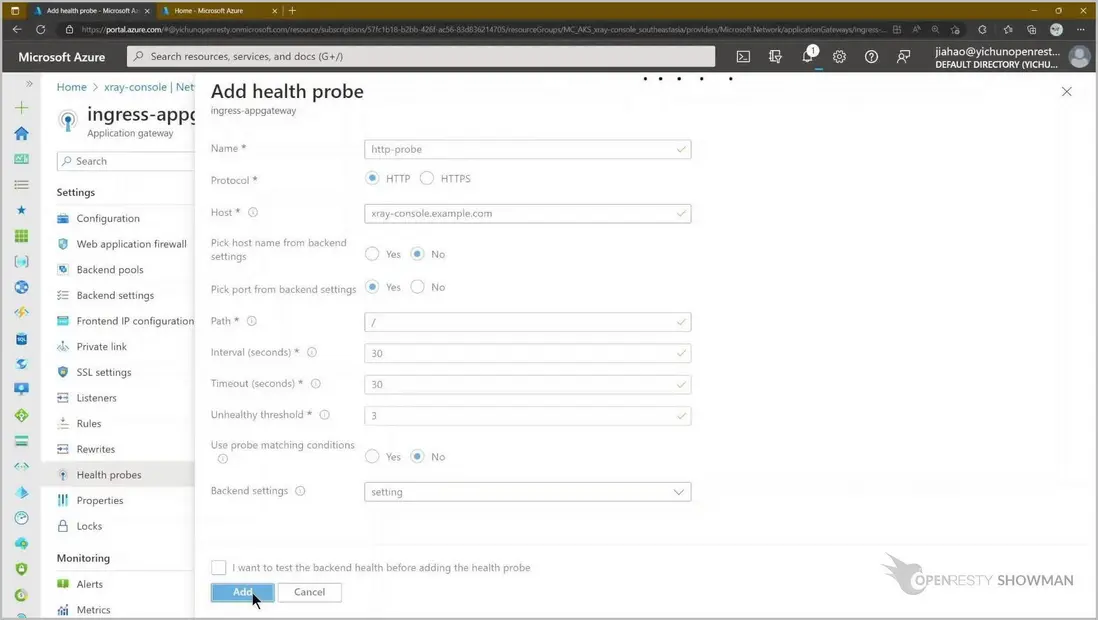Choose Yes for pick host name from backend
Screen dimensions: 1098x620
coord(372,254)
